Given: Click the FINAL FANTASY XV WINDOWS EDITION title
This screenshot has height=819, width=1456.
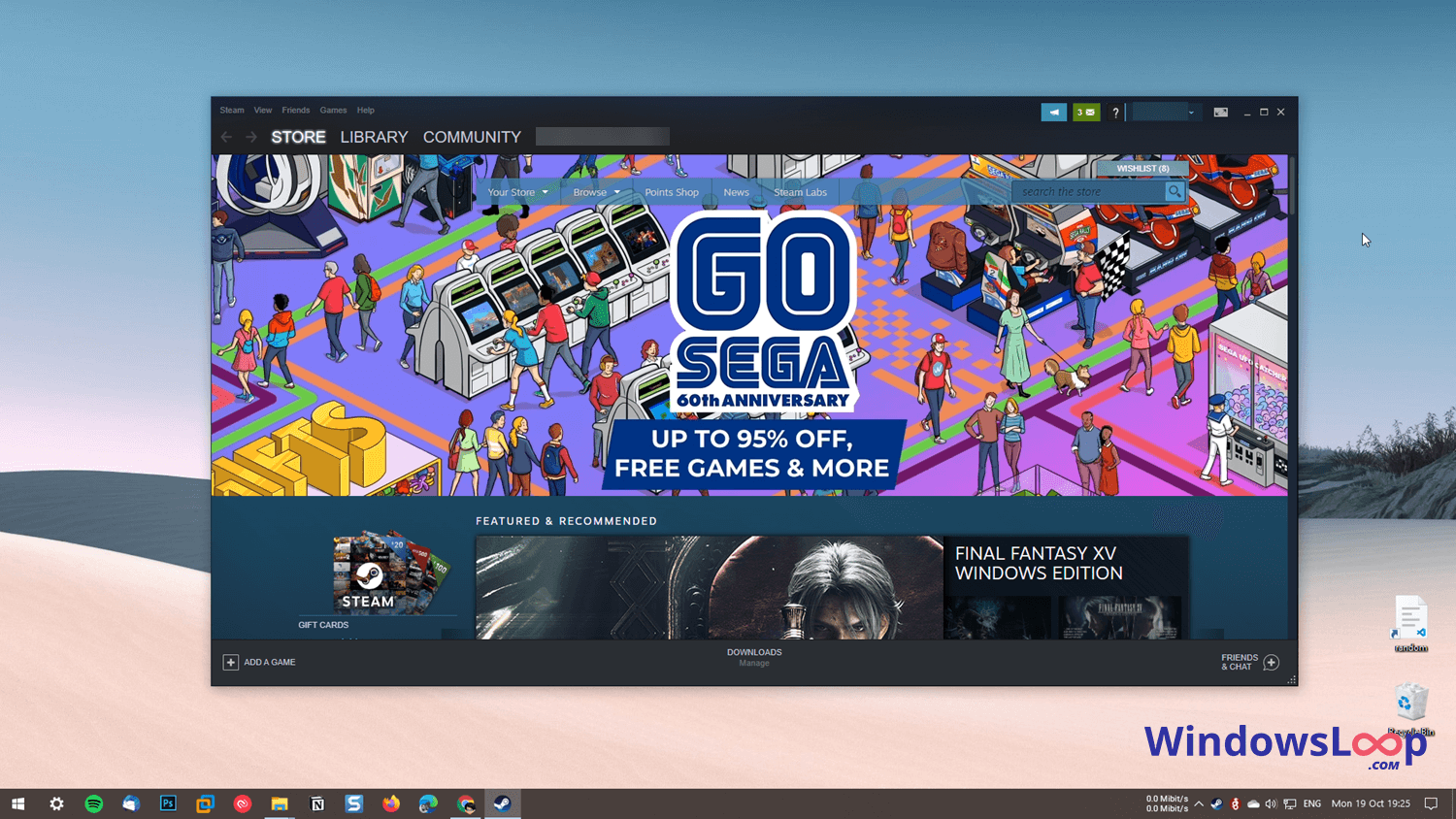Looking at the screenshot, I should click(1039, 563).
